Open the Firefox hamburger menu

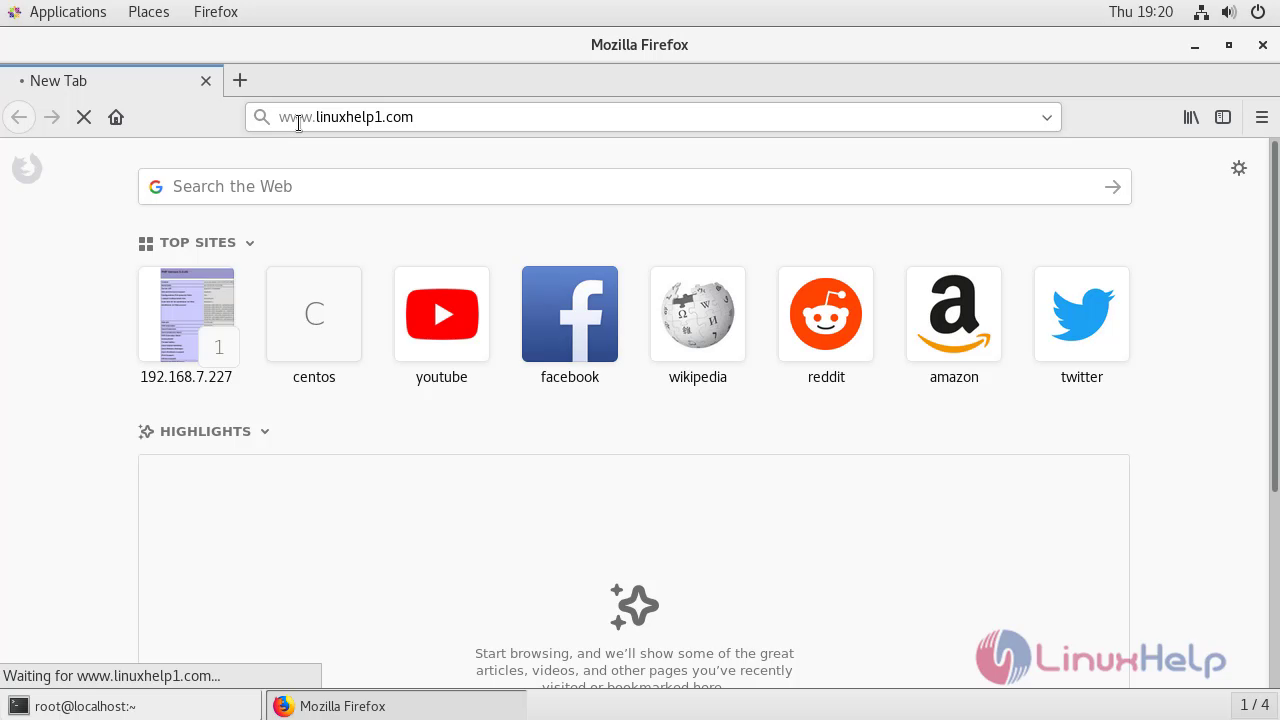[1261, 117]
